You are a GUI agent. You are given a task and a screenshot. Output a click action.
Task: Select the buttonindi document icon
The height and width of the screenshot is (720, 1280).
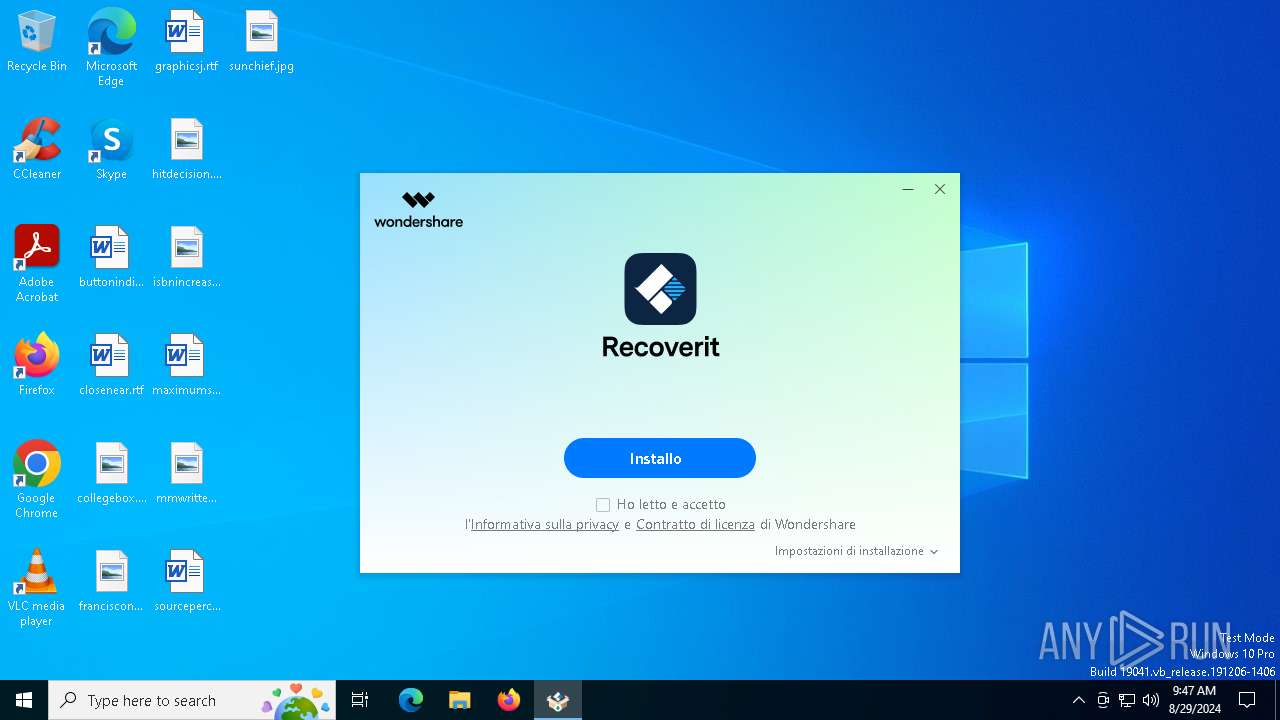111,258
